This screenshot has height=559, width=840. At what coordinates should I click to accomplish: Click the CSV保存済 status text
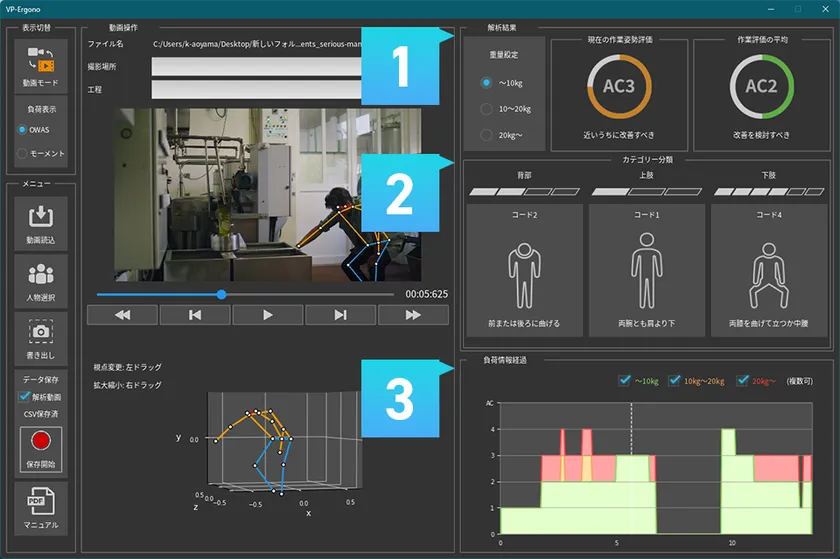41,414
